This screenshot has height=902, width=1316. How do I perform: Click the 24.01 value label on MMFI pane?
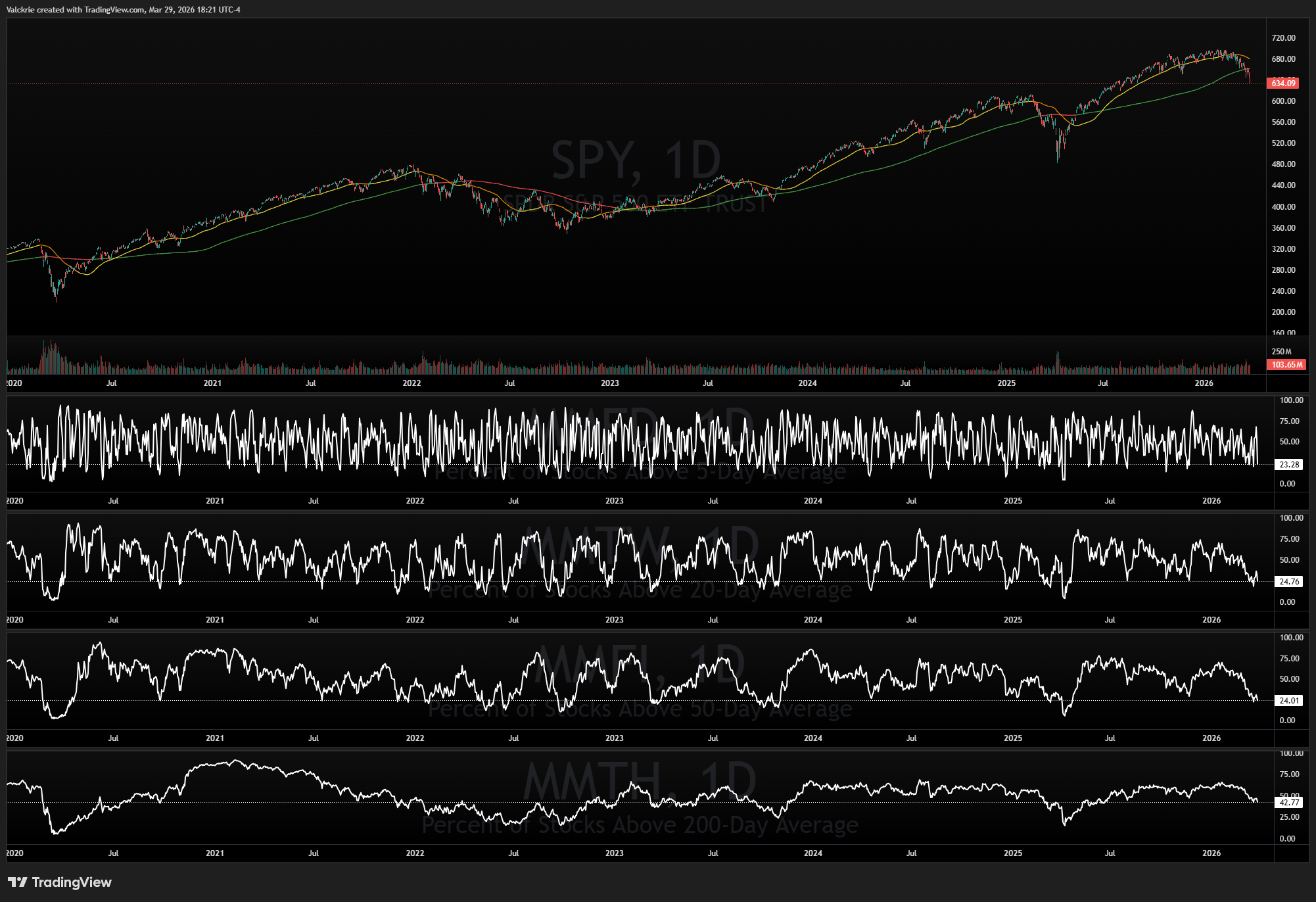(1288, 701)
